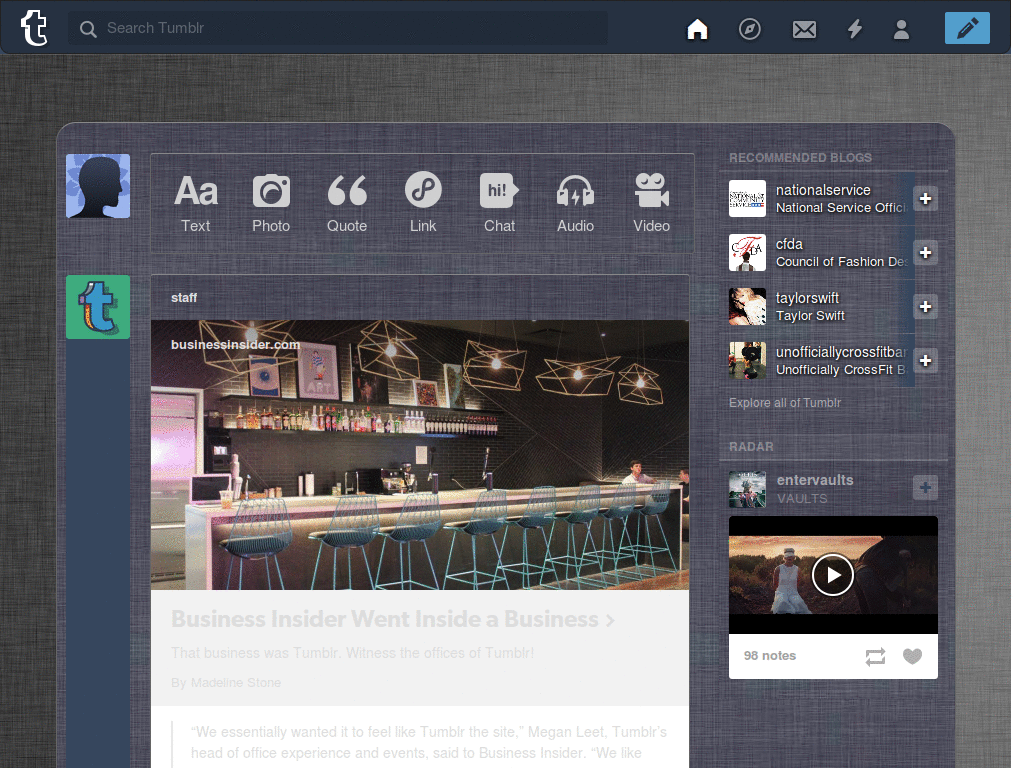Click the RECOMMENDED BLOGS heading

801,158
